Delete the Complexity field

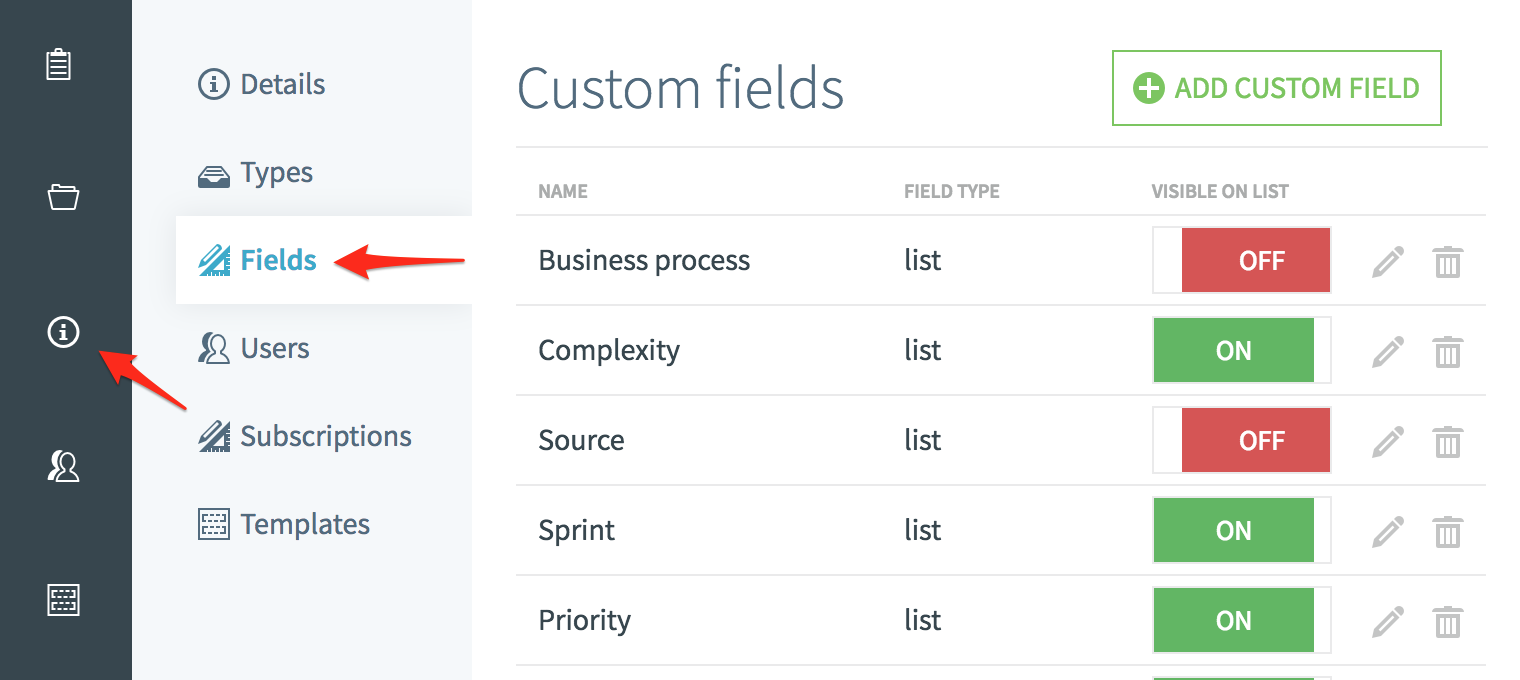[x=1447, y=352]
